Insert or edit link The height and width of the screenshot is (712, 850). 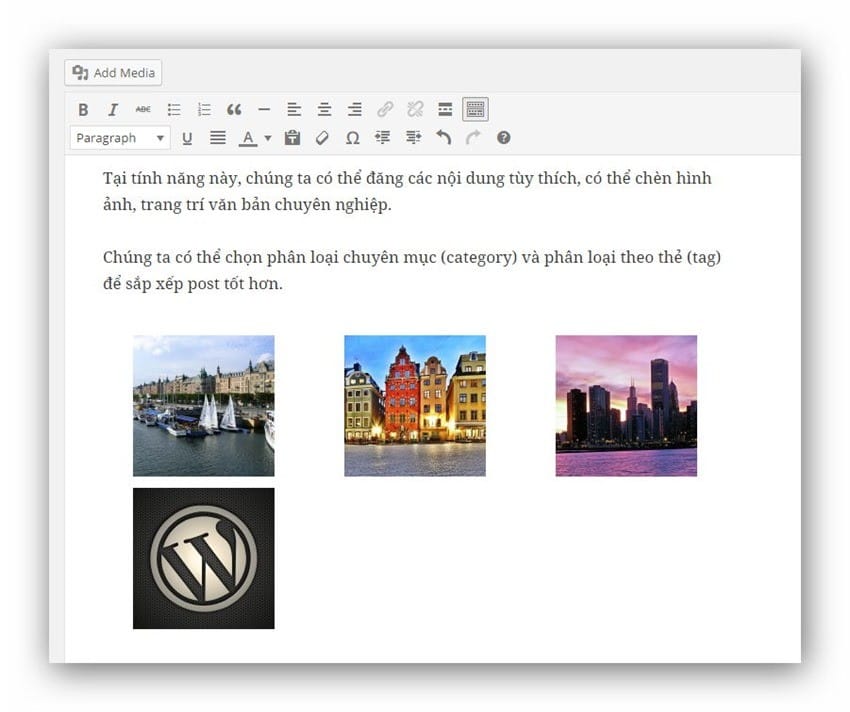tap(385, 110)
